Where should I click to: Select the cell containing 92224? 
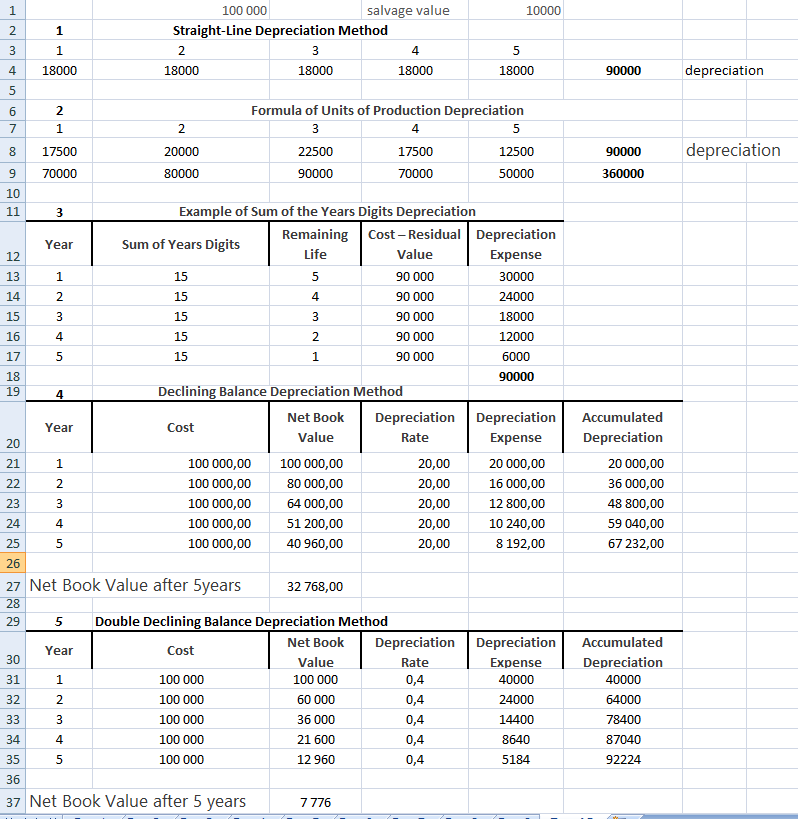(x=622, y=759)
